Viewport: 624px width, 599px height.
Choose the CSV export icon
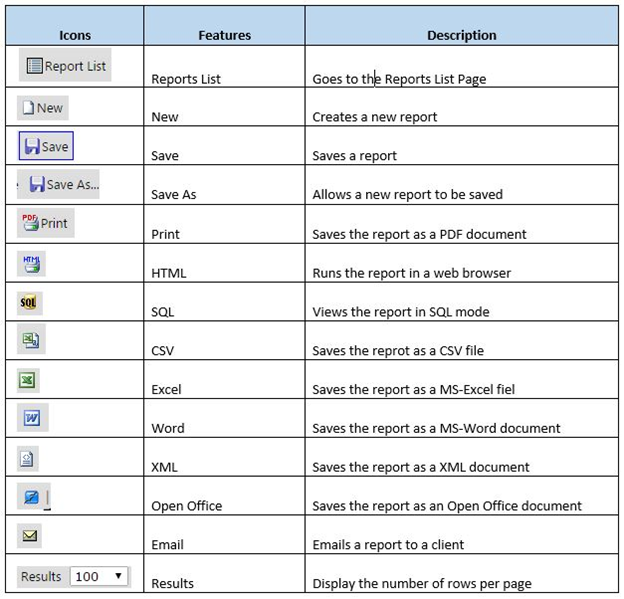31,341
